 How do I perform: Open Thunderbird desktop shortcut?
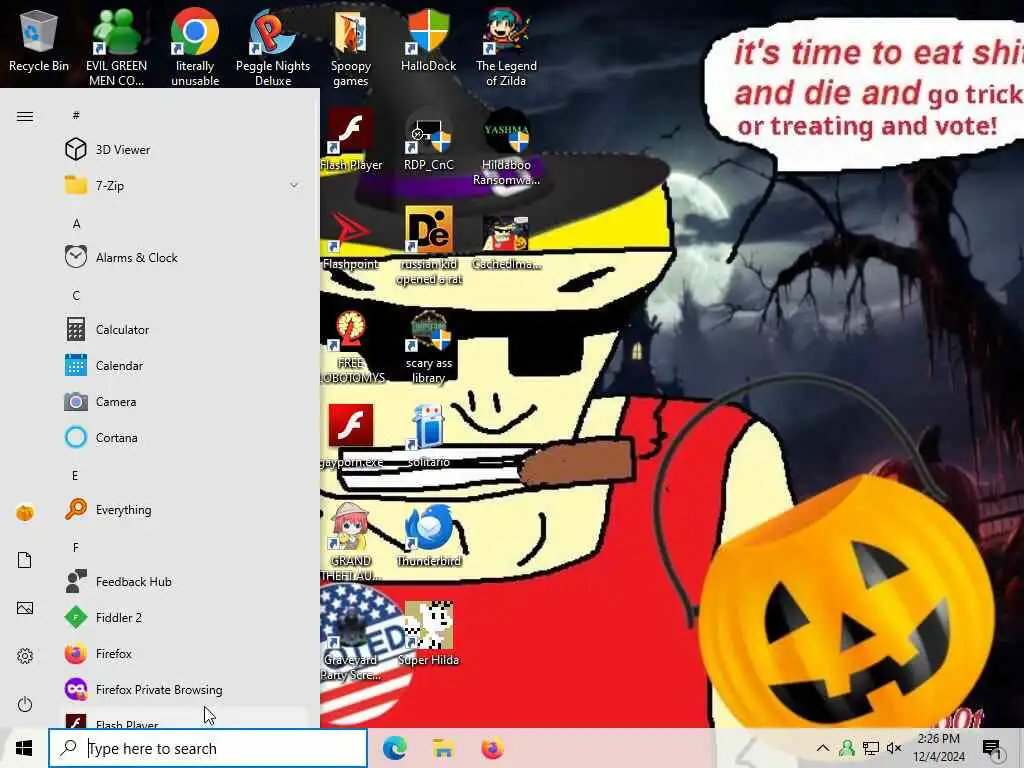[x=428, y=536]
